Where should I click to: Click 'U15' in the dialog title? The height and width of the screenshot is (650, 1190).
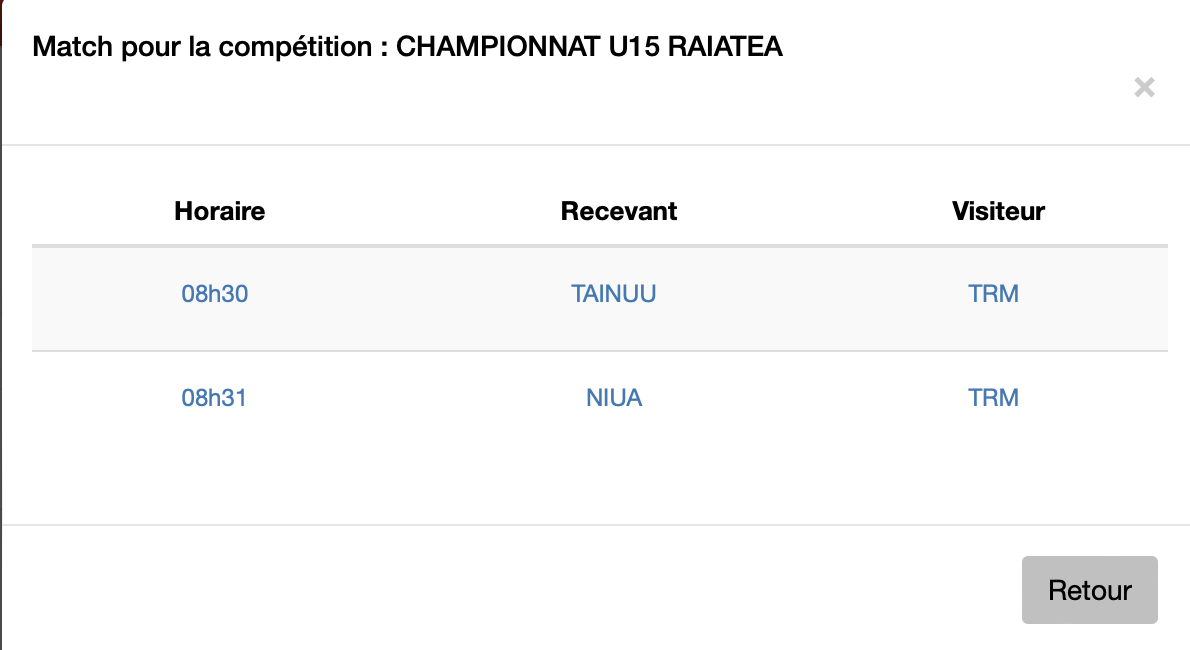(634, 47)
